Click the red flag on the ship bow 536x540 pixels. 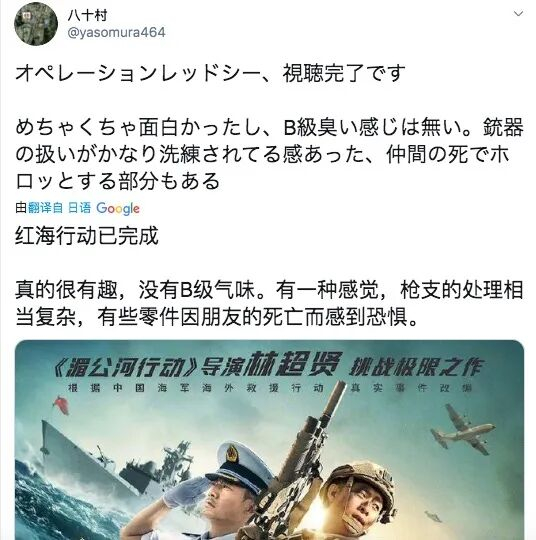click(61, 405)
